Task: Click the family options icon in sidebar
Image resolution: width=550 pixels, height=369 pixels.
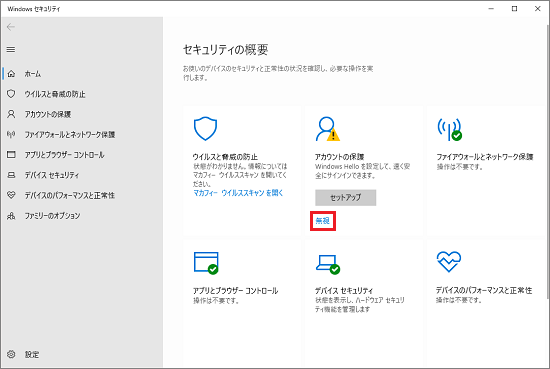Action: (11, 215)
